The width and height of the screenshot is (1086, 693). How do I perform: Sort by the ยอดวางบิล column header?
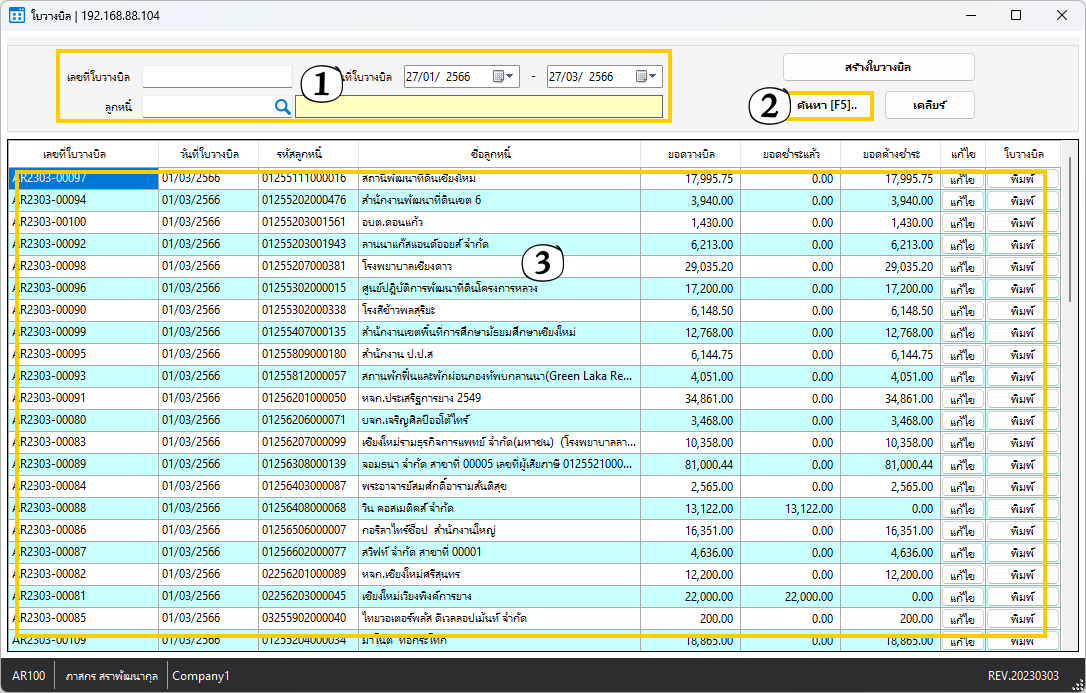[691, 154]
